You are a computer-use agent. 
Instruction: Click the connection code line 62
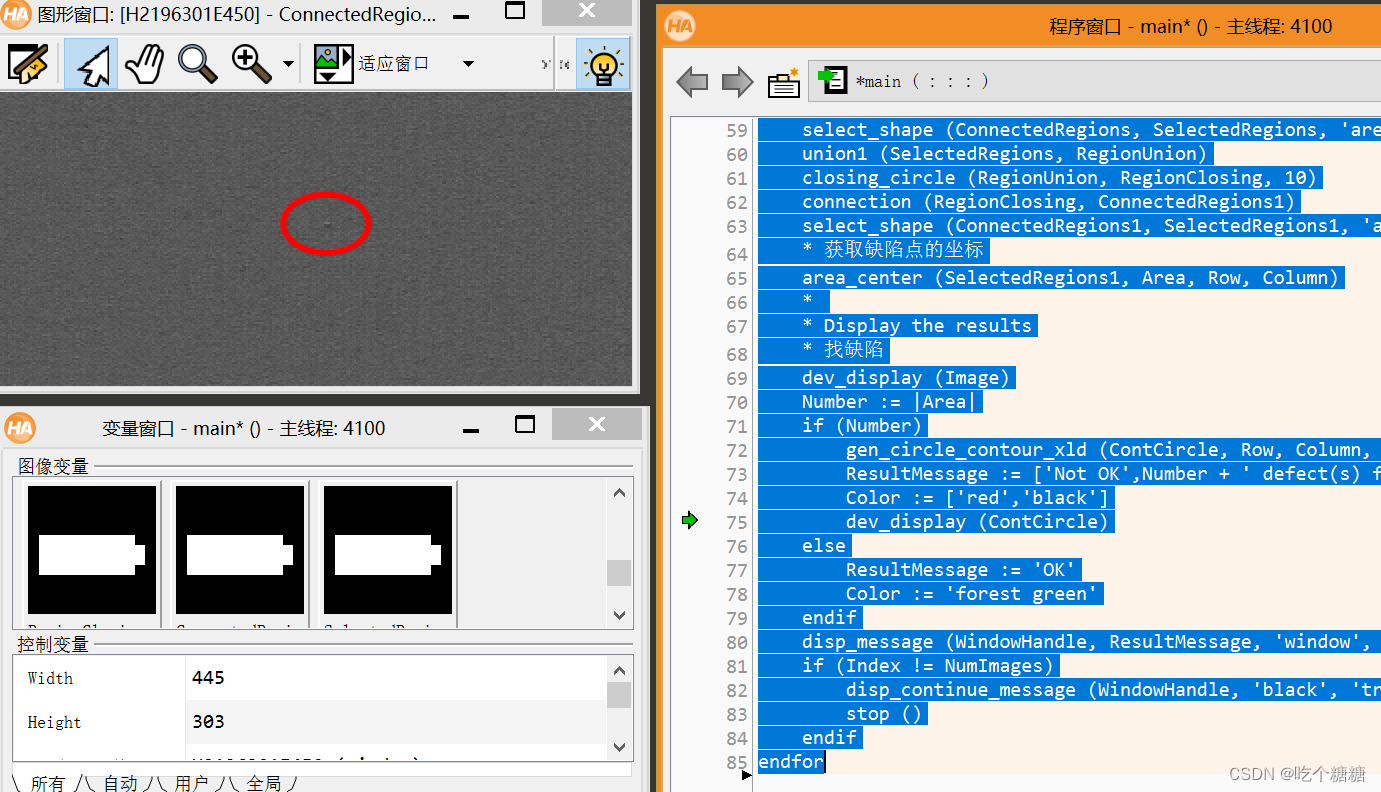[x=1049, y=202]
